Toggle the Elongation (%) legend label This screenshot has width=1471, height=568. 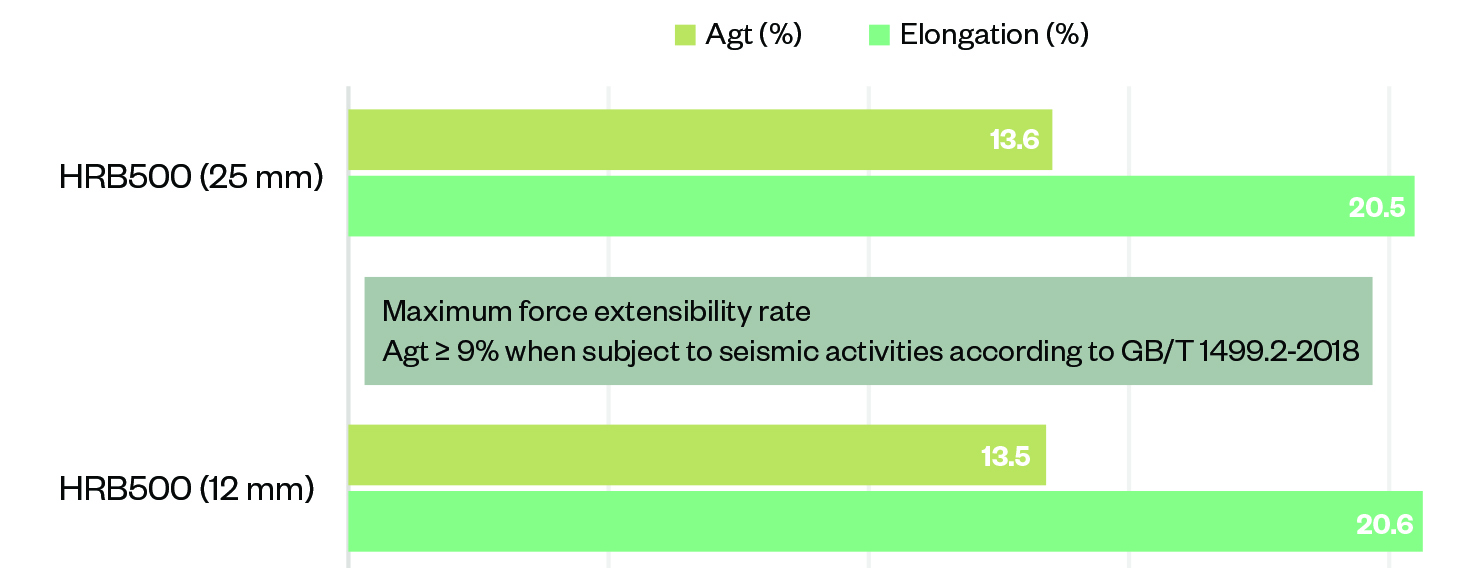click(x=994, y=35)
